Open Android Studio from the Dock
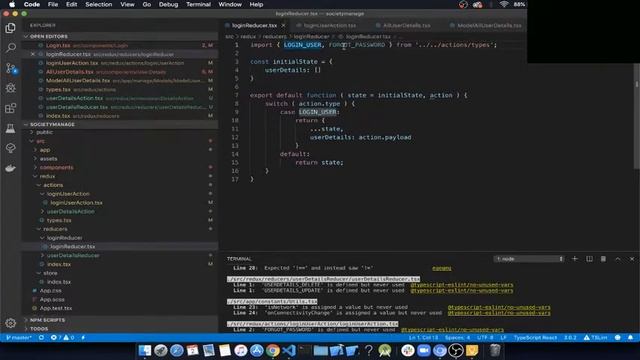Viewport: 640px width, 360px height. 384,350
